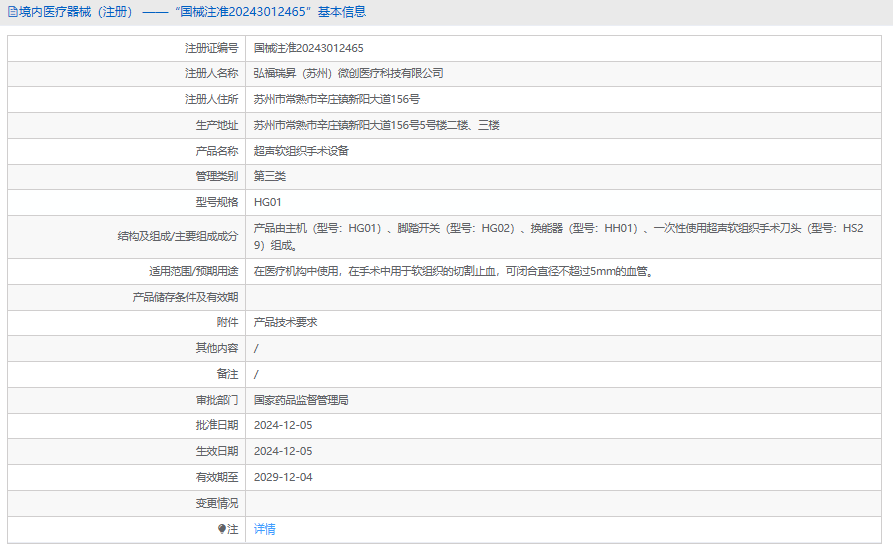
Task: Click the 注册人住所 label
Action: point(211,99)
